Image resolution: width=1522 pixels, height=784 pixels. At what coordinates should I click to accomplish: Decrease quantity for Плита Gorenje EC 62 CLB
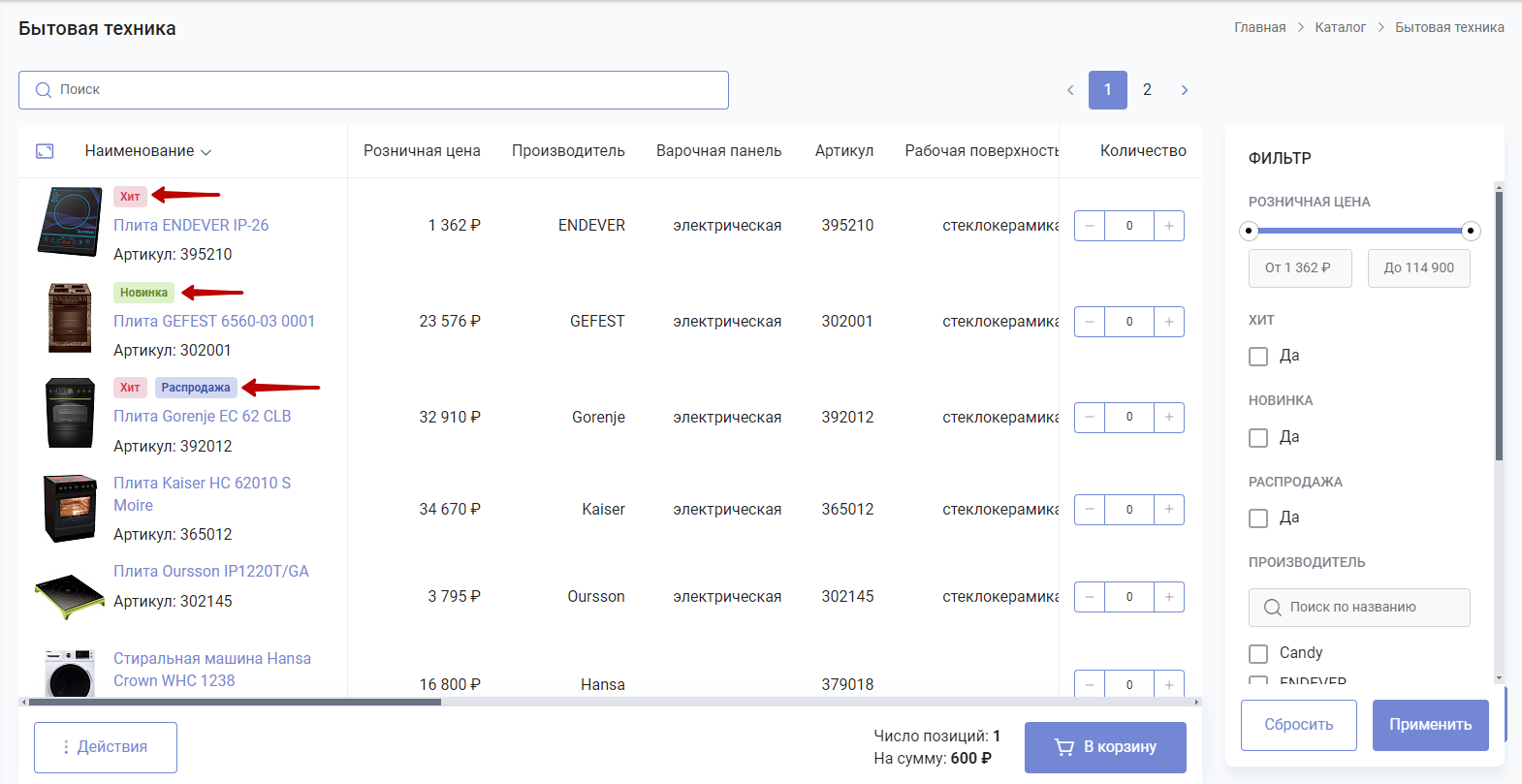click(x=1090, y=418)
